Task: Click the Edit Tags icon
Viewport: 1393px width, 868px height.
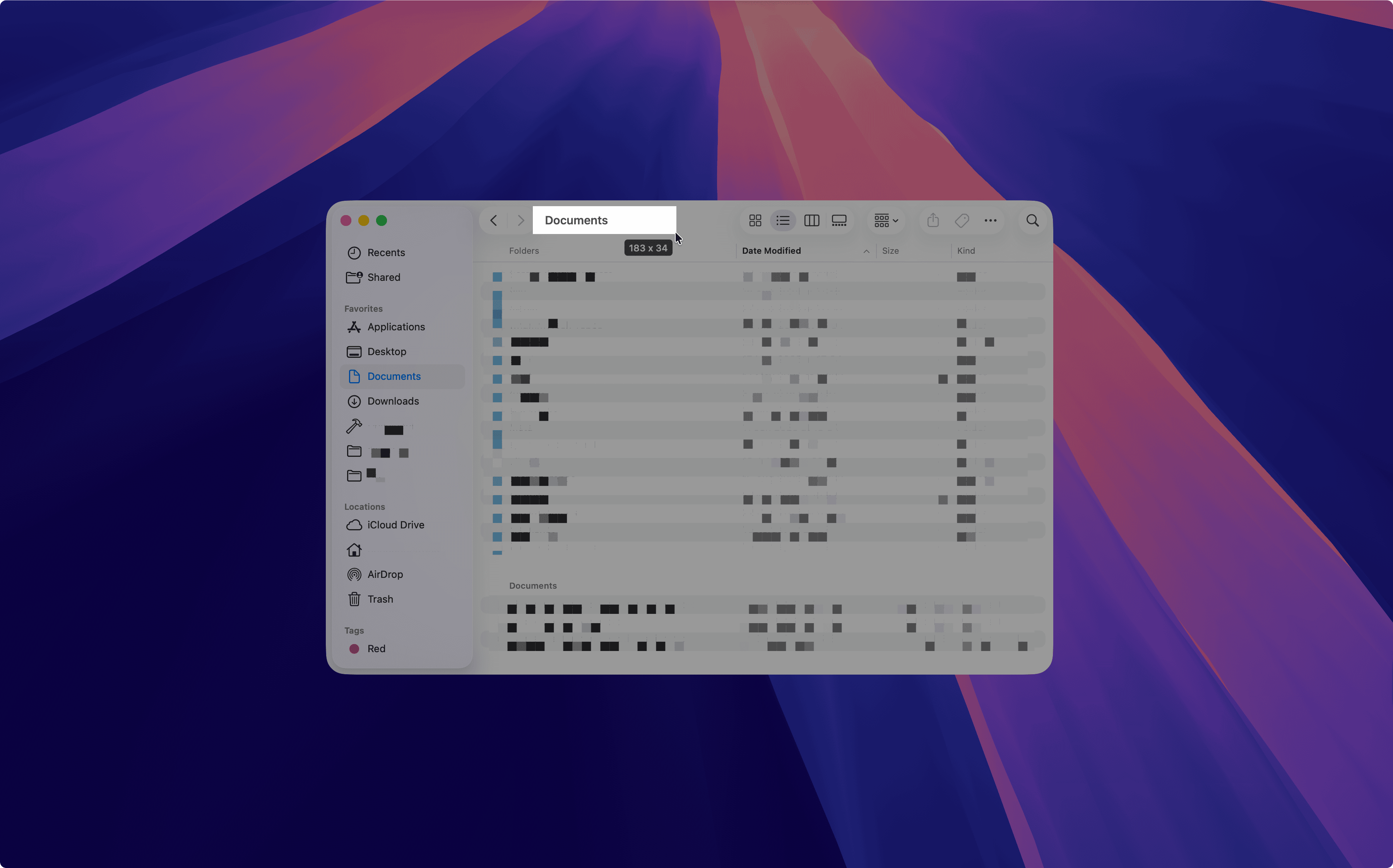Action: pos(962,220)
